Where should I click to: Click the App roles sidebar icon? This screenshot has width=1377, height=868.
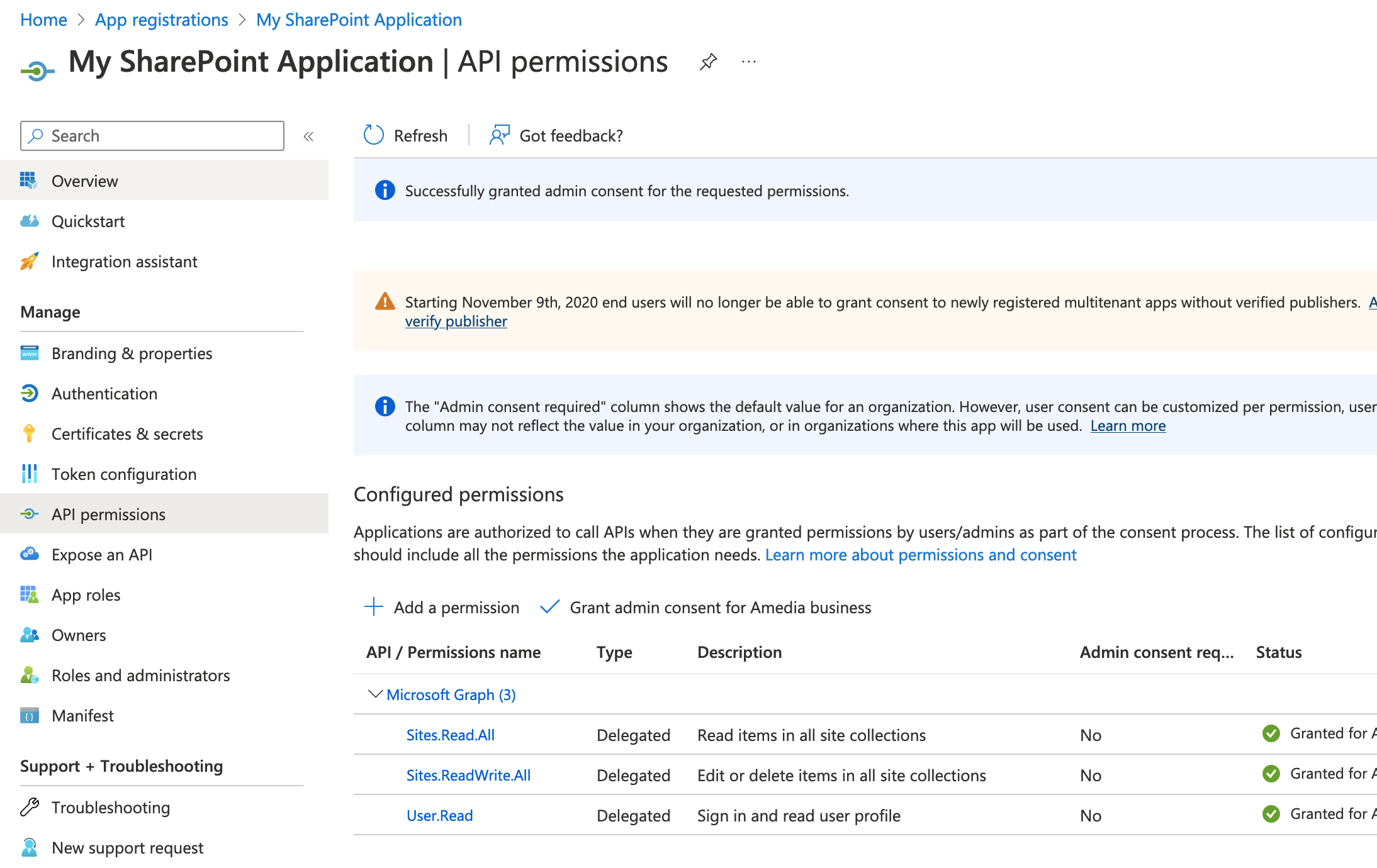coord(27,593)
